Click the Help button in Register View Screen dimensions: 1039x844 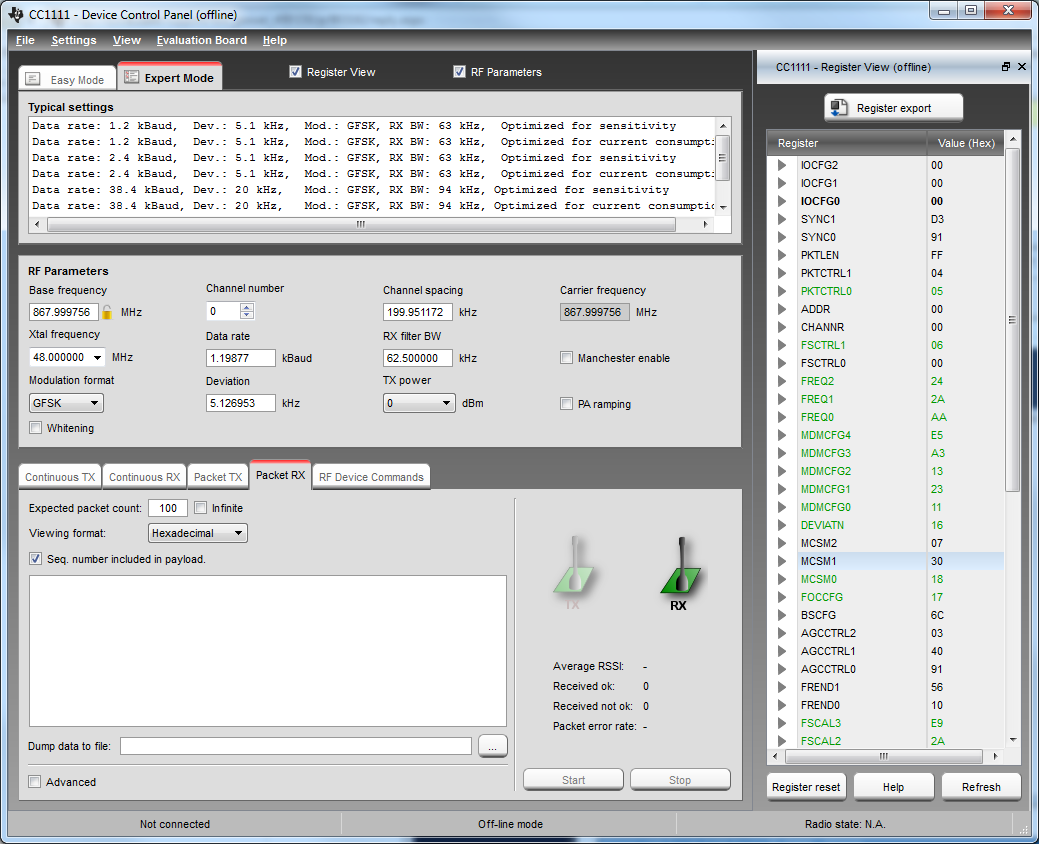[x=893, y=787]
